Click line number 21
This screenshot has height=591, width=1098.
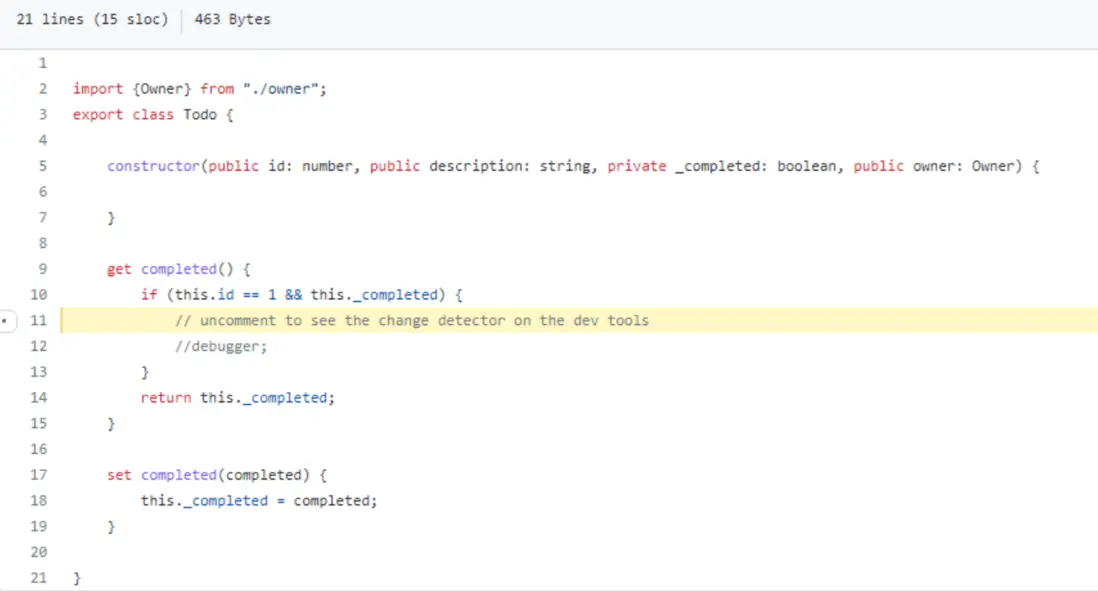(40, 578)
